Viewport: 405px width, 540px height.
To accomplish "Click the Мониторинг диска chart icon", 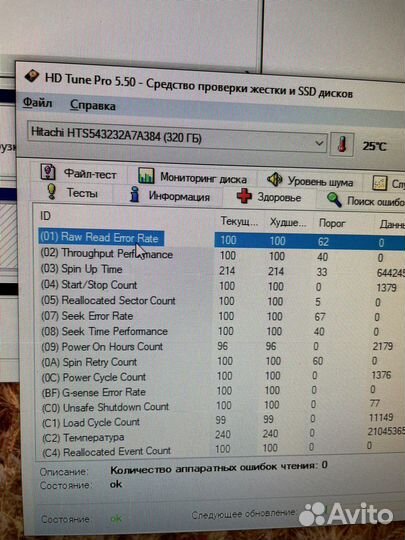I will coord(146,175).
